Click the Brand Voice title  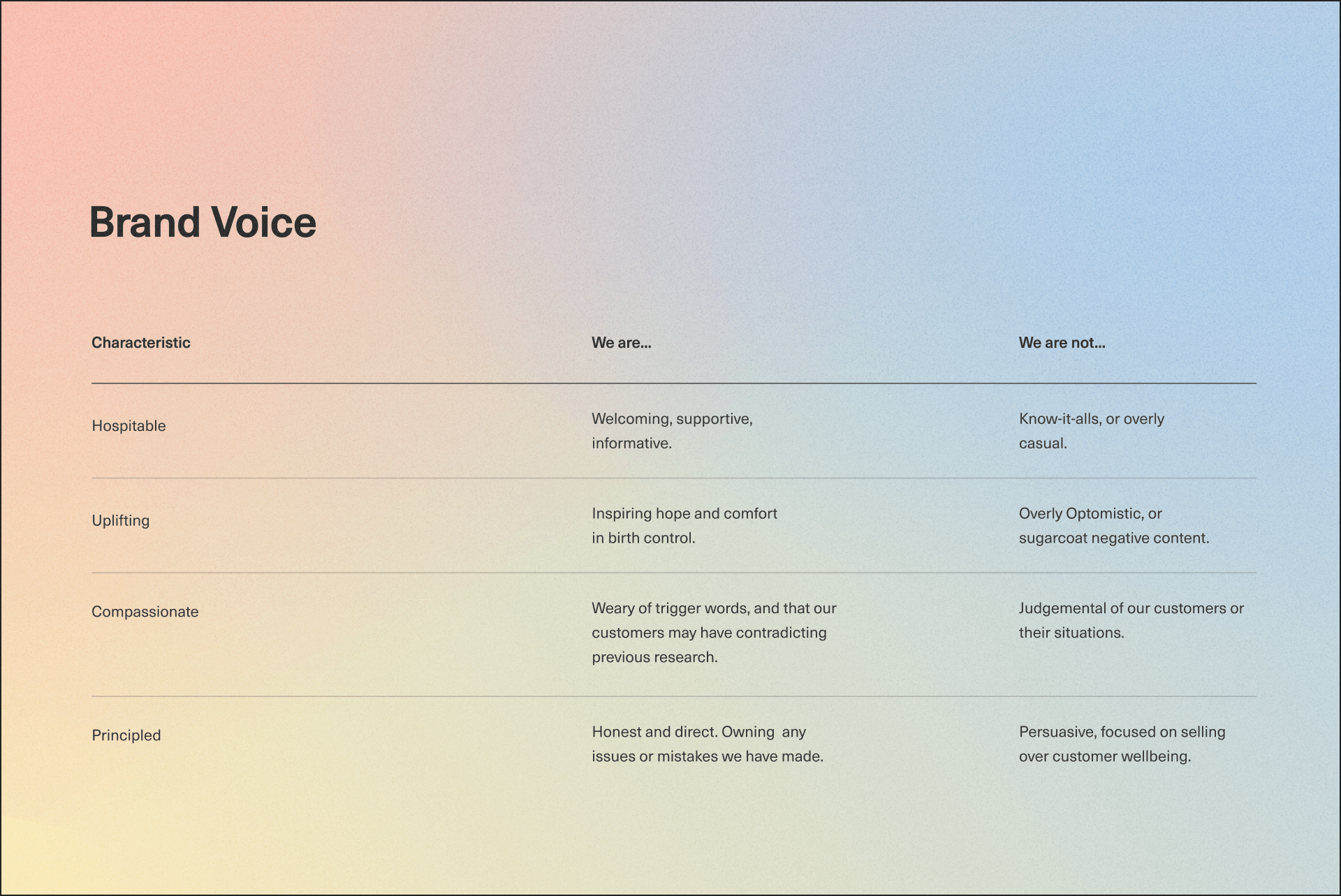203,222
